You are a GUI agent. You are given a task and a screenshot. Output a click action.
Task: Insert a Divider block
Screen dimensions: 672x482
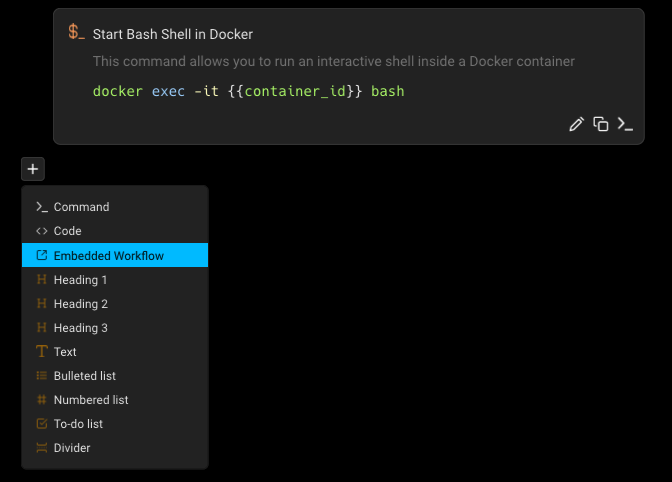pyautogui.click(x=72, y=448)
